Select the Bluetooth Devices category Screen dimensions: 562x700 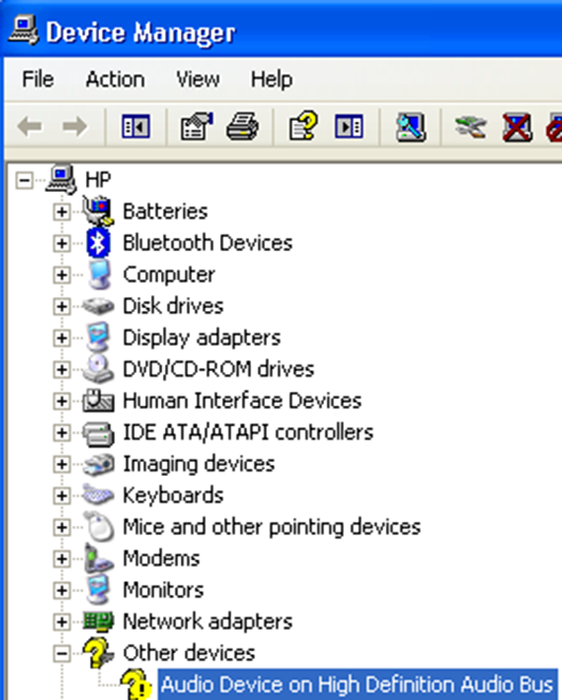[x=208, y=243]
